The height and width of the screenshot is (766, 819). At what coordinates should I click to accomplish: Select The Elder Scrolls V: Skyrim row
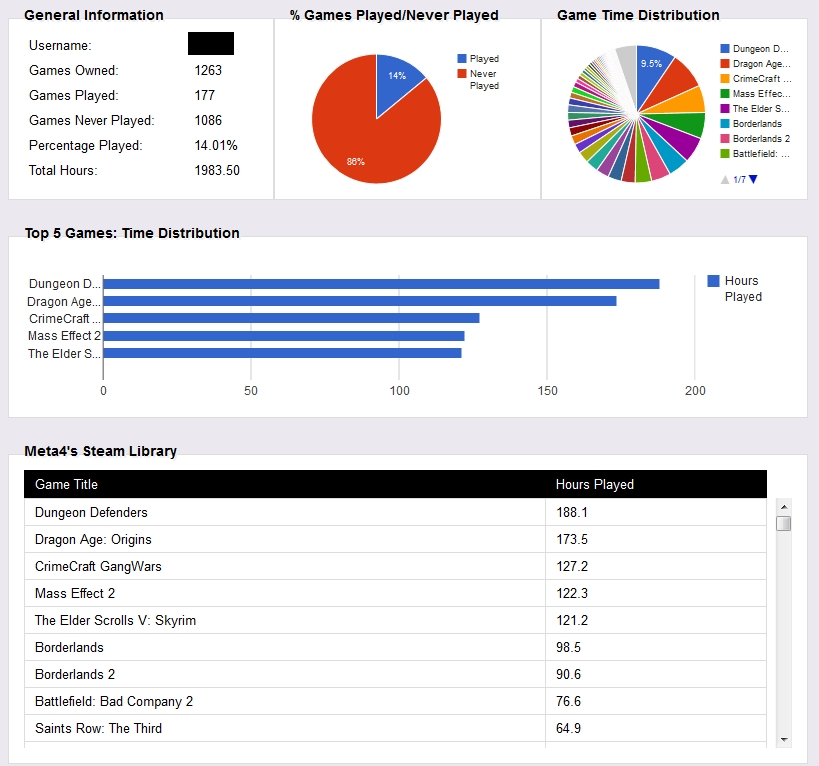coord(395,620)
